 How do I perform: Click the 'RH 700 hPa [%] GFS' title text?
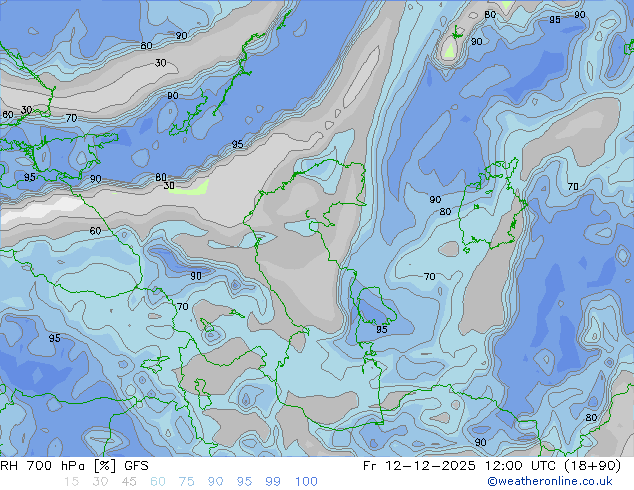point(74,466)
